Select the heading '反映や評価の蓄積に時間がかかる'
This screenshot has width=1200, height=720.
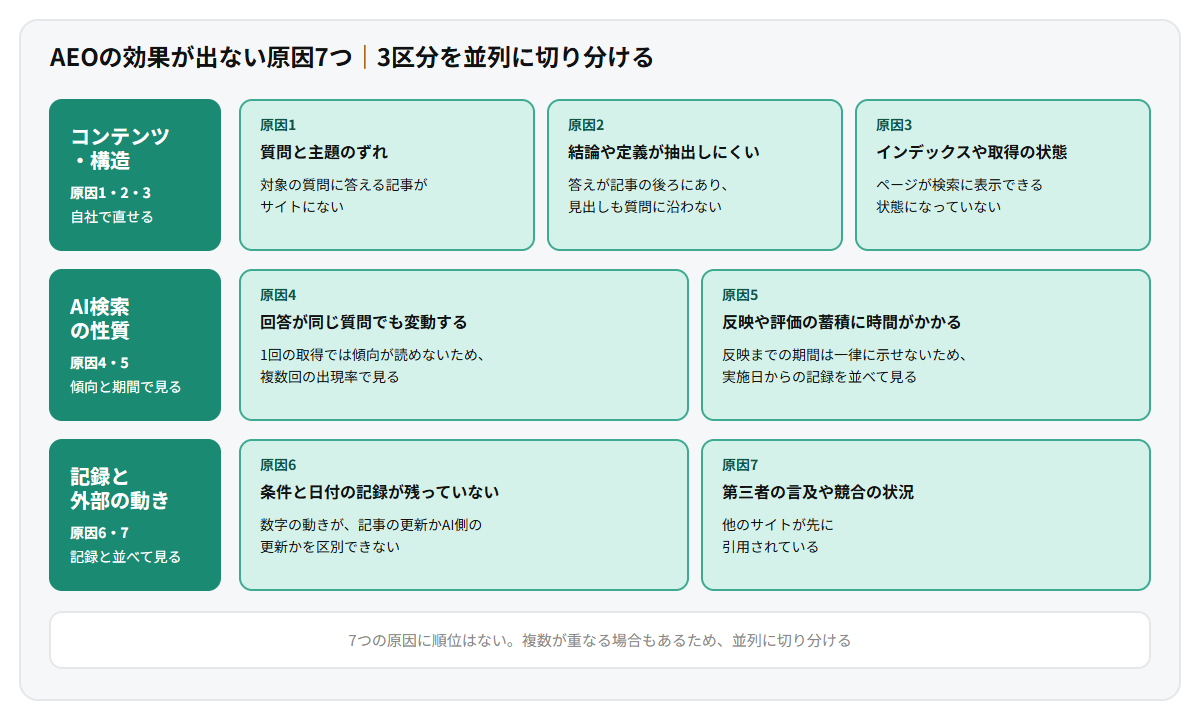click(842, 322)
